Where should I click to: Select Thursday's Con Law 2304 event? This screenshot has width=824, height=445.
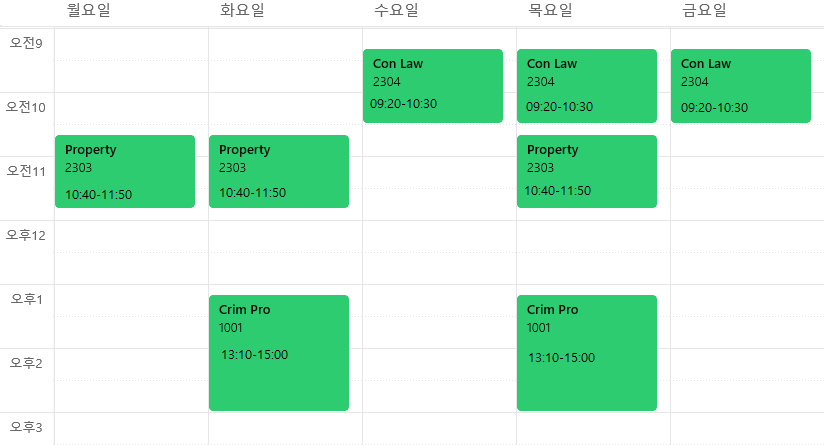(x=587, y=86)
